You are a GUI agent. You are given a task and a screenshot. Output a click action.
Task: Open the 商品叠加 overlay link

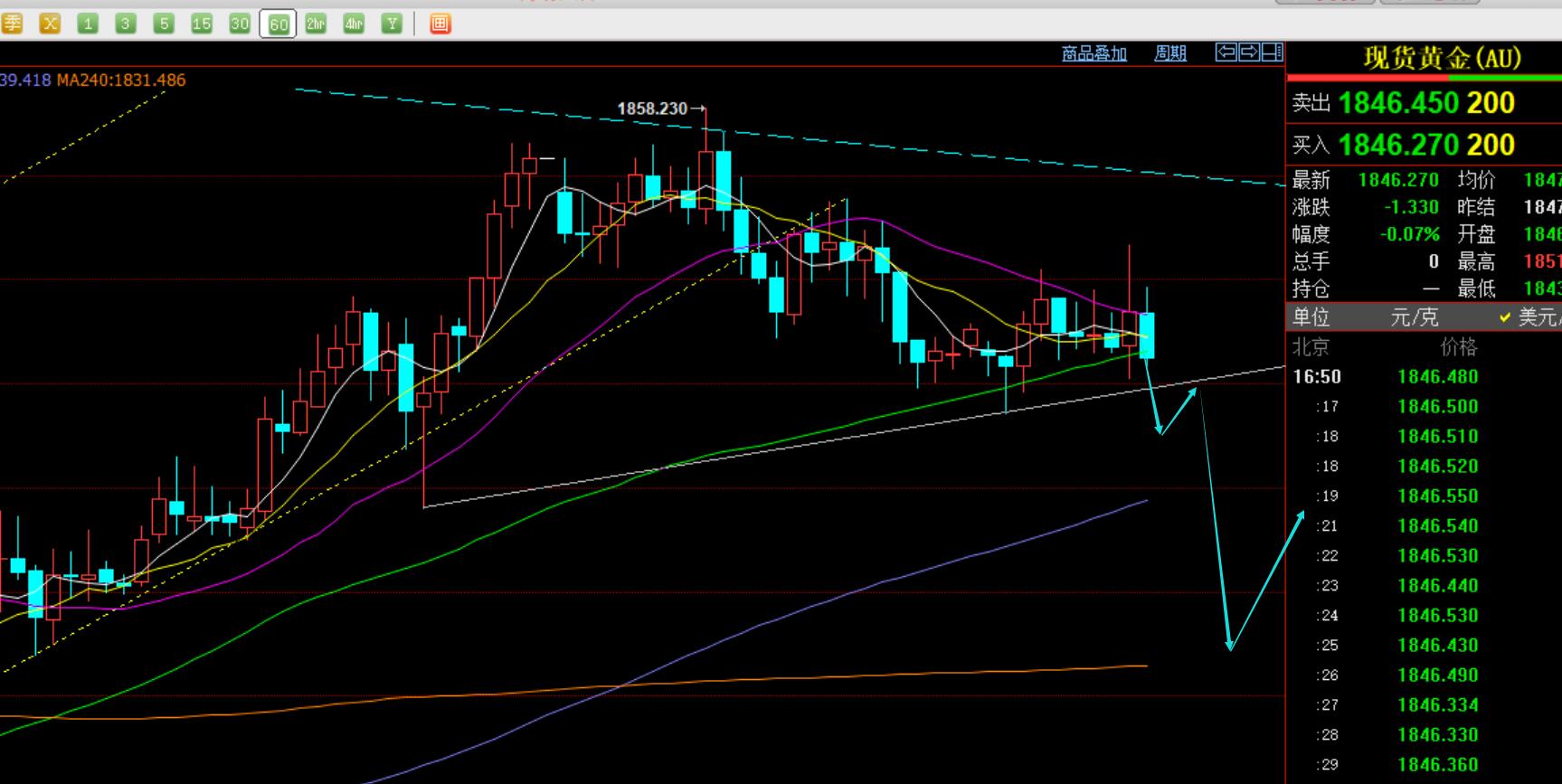tap(1094, 53)
